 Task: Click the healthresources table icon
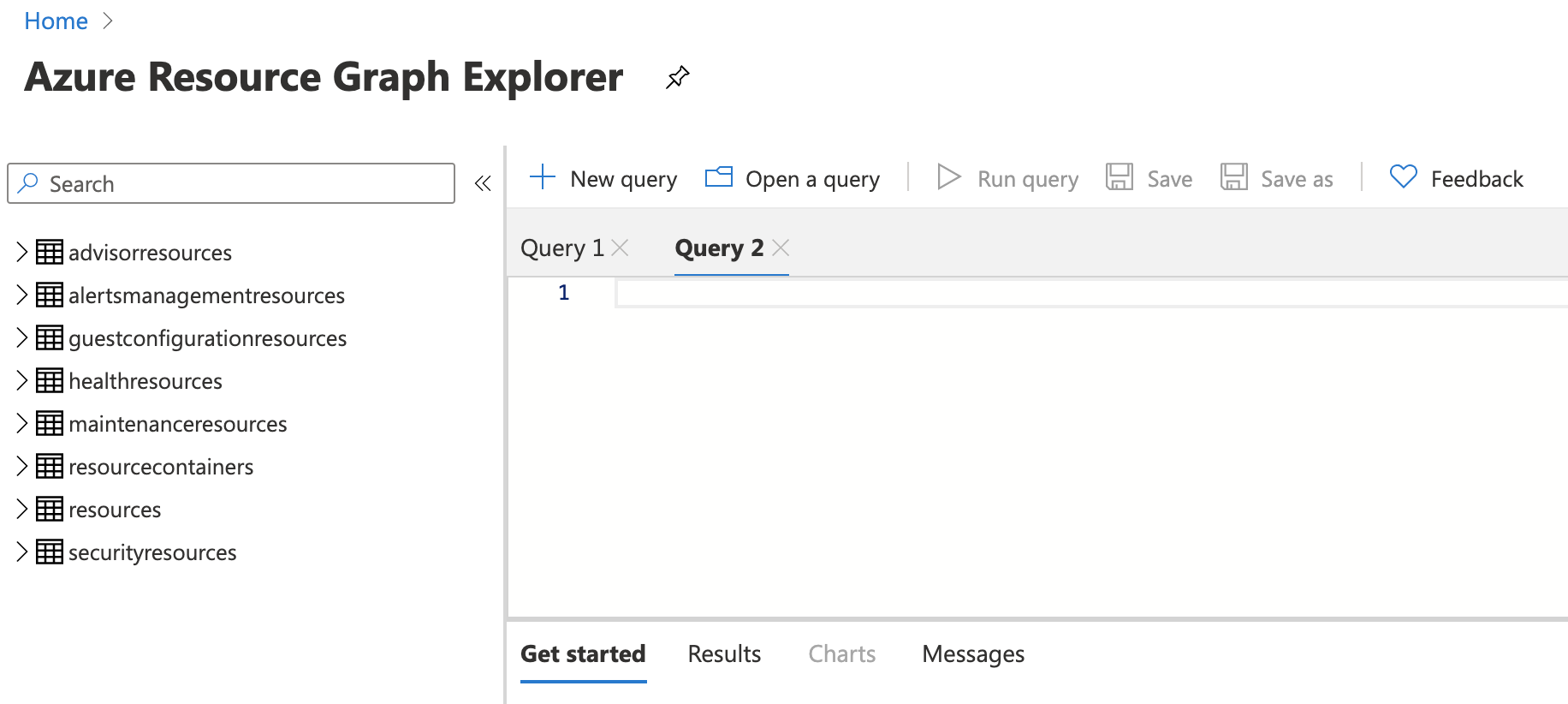point(50,380)
